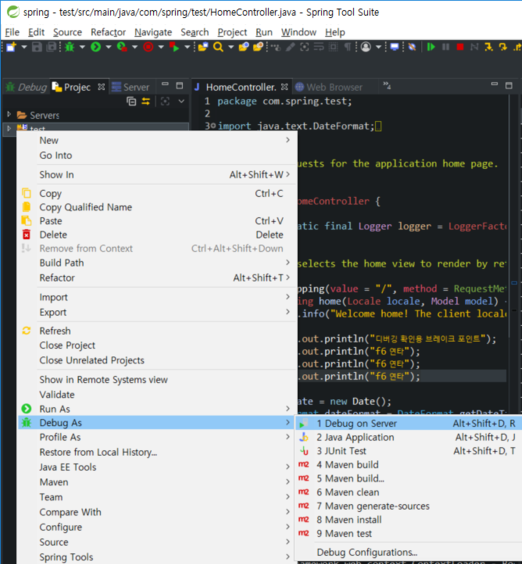Click the Step Into debug icon
522x564 pixels.
(x=489, y=47)
